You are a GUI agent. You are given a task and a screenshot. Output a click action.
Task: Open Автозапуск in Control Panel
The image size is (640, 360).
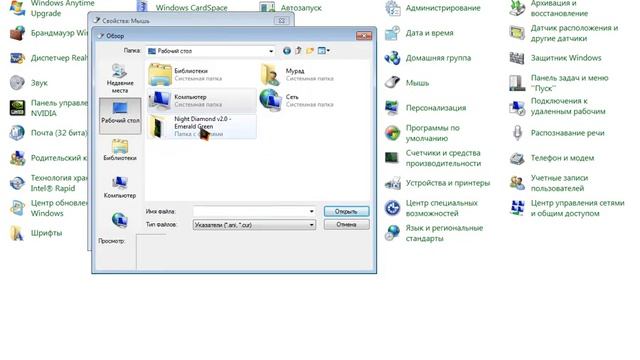(x=291, y=7)
